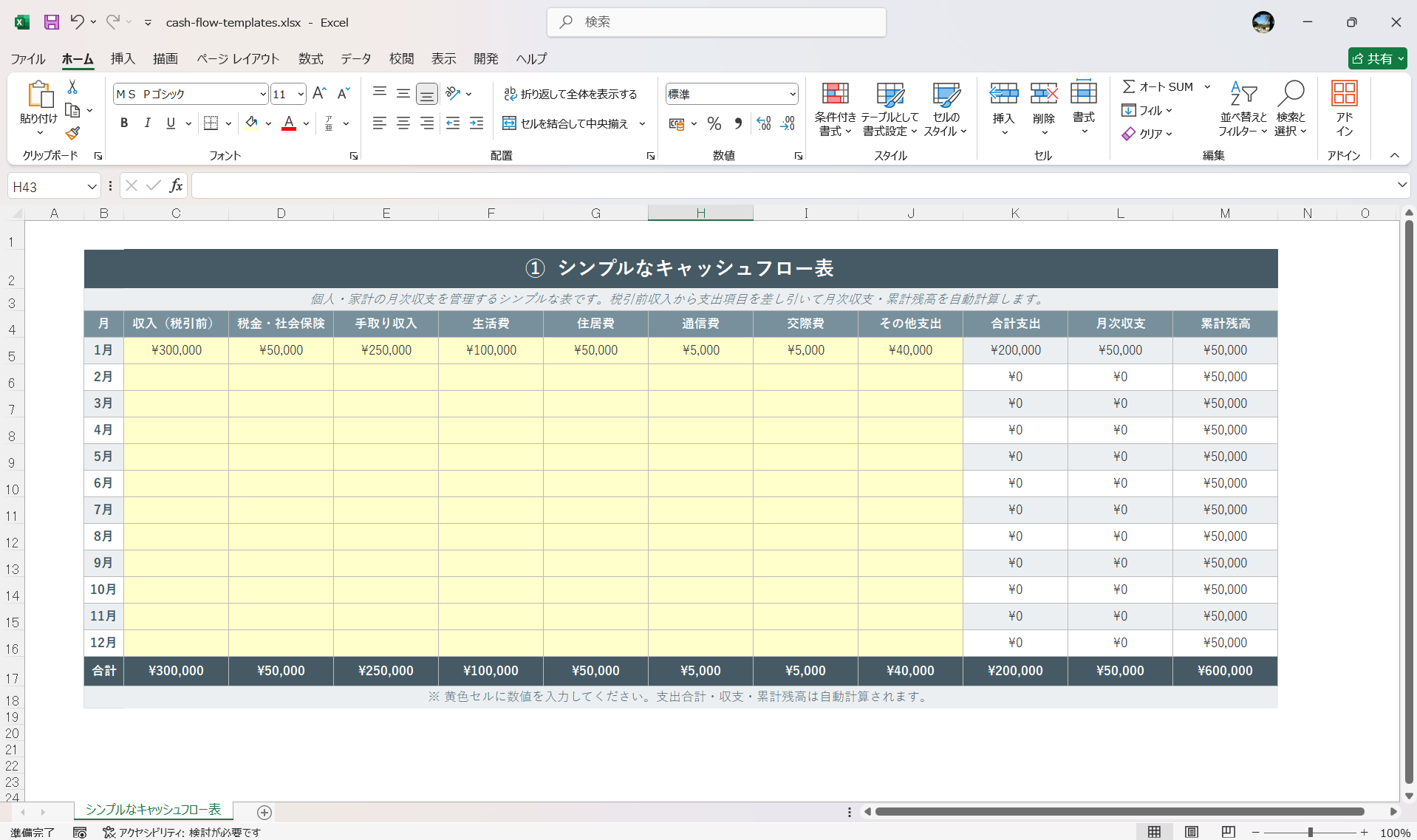Open the アドイン add-ins icon
The image size is (1417, 840).
pos(1345,109)
